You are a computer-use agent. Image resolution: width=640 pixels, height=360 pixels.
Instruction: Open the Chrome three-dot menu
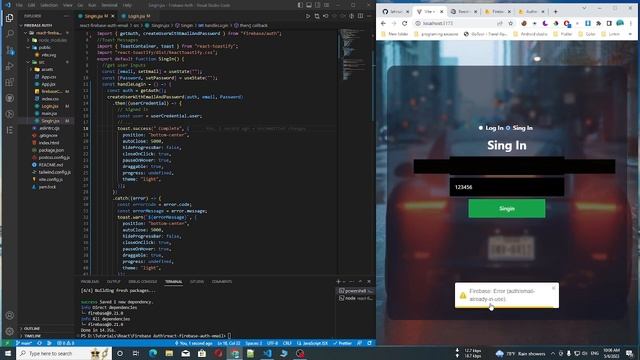pos(631,23)
